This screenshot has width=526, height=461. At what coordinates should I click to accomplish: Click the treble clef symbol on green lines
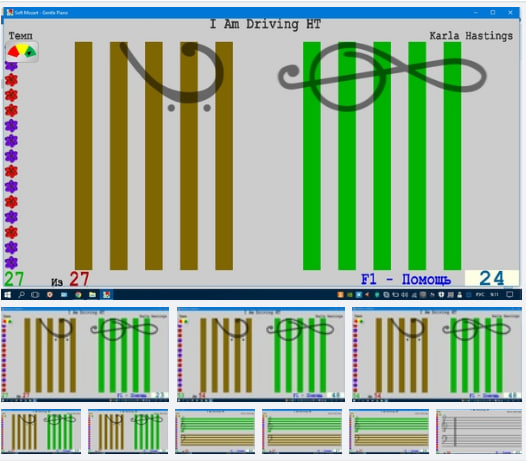[382, 77]
